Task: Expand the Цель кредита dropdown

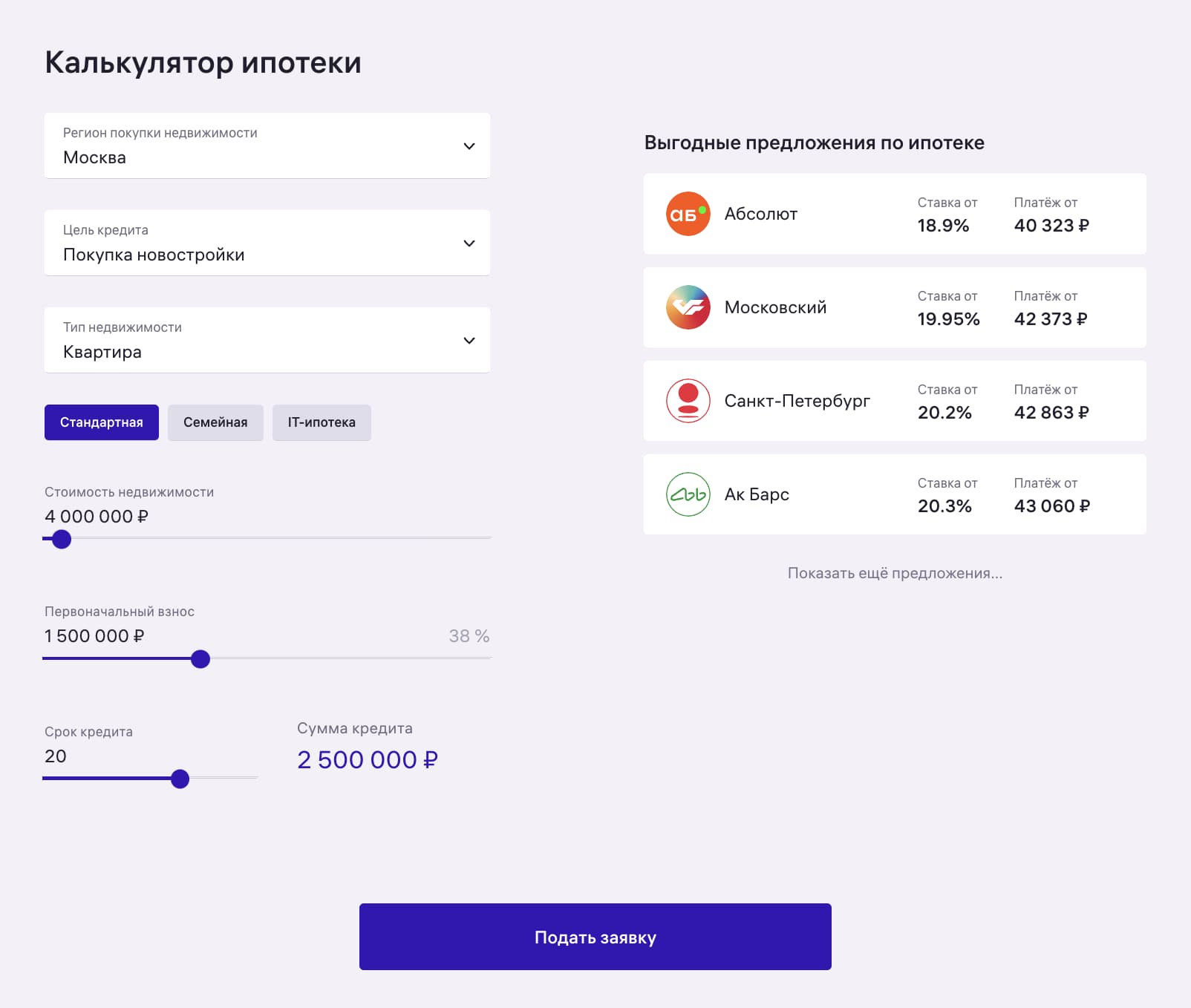Action: tap(267, 243)
